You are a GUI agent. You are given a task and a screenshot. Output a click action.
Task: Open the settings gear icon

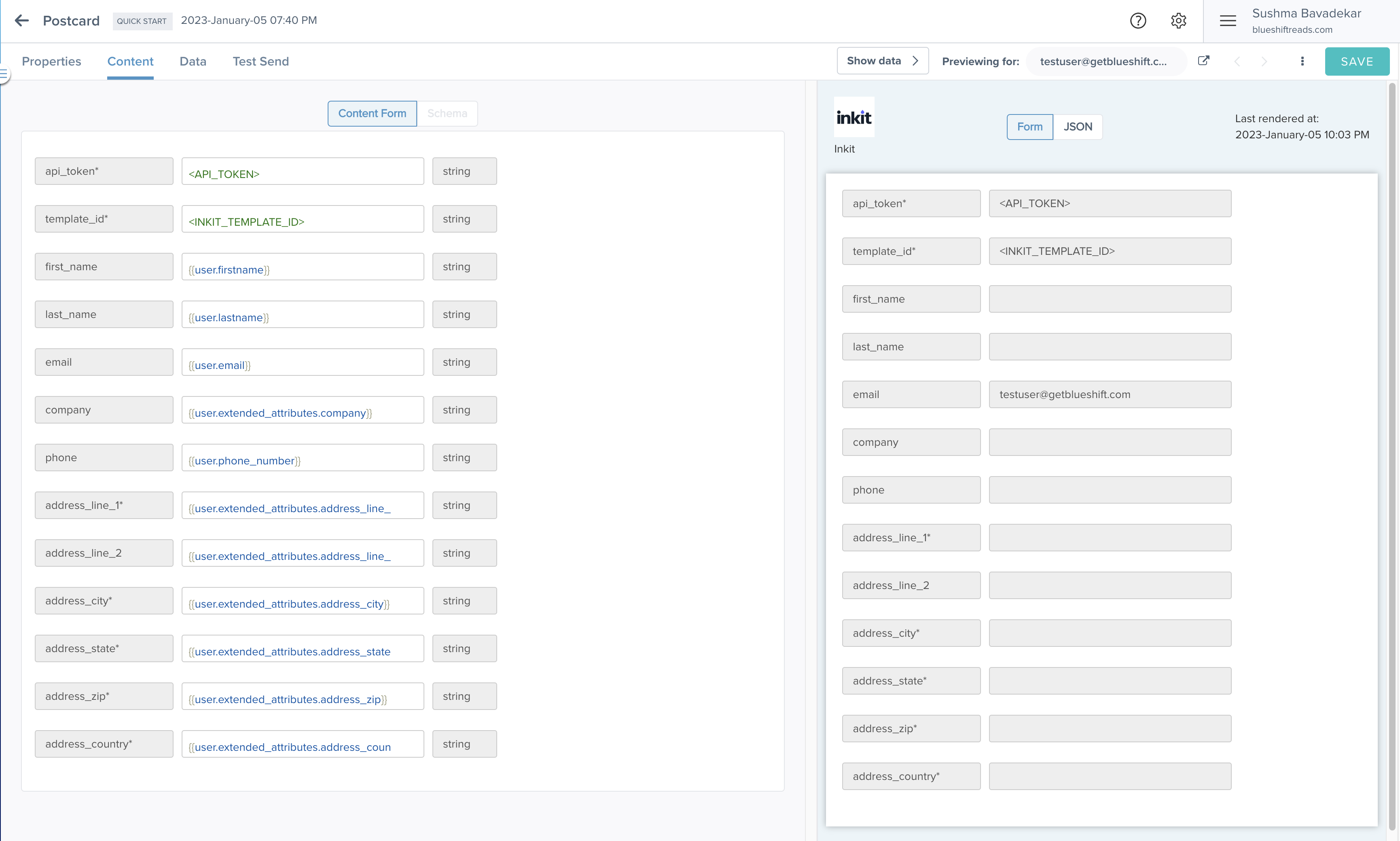[x=1178, y=20]
